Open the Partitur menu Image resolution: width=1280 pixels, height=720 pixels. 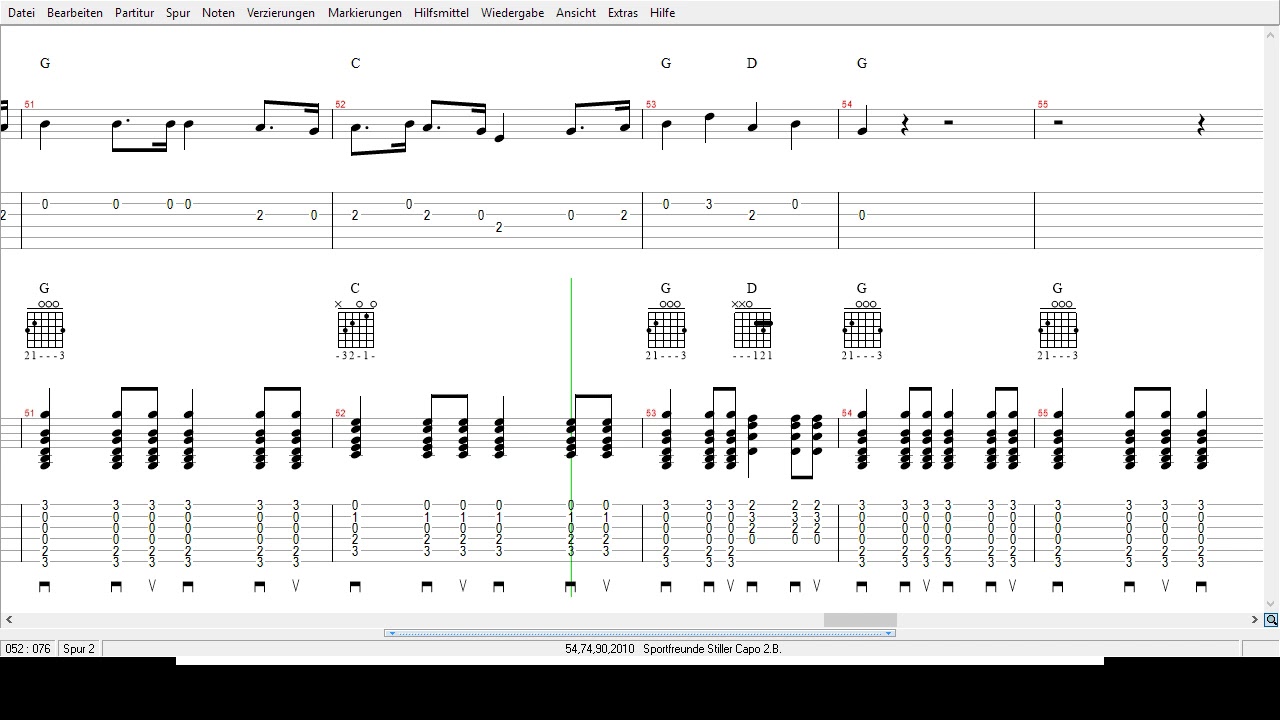point(134,13)
